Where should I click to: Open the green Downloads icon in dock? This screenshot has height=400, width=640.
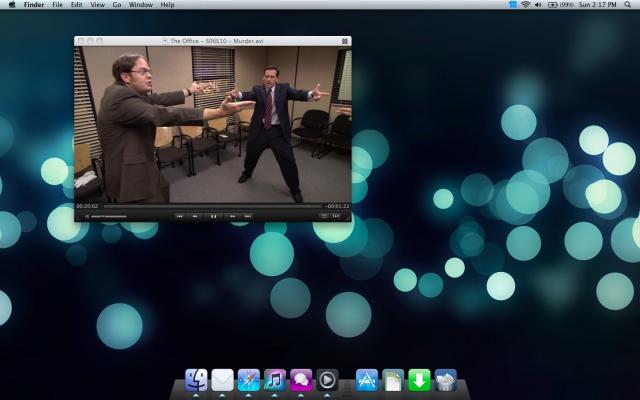pos(419,380)
